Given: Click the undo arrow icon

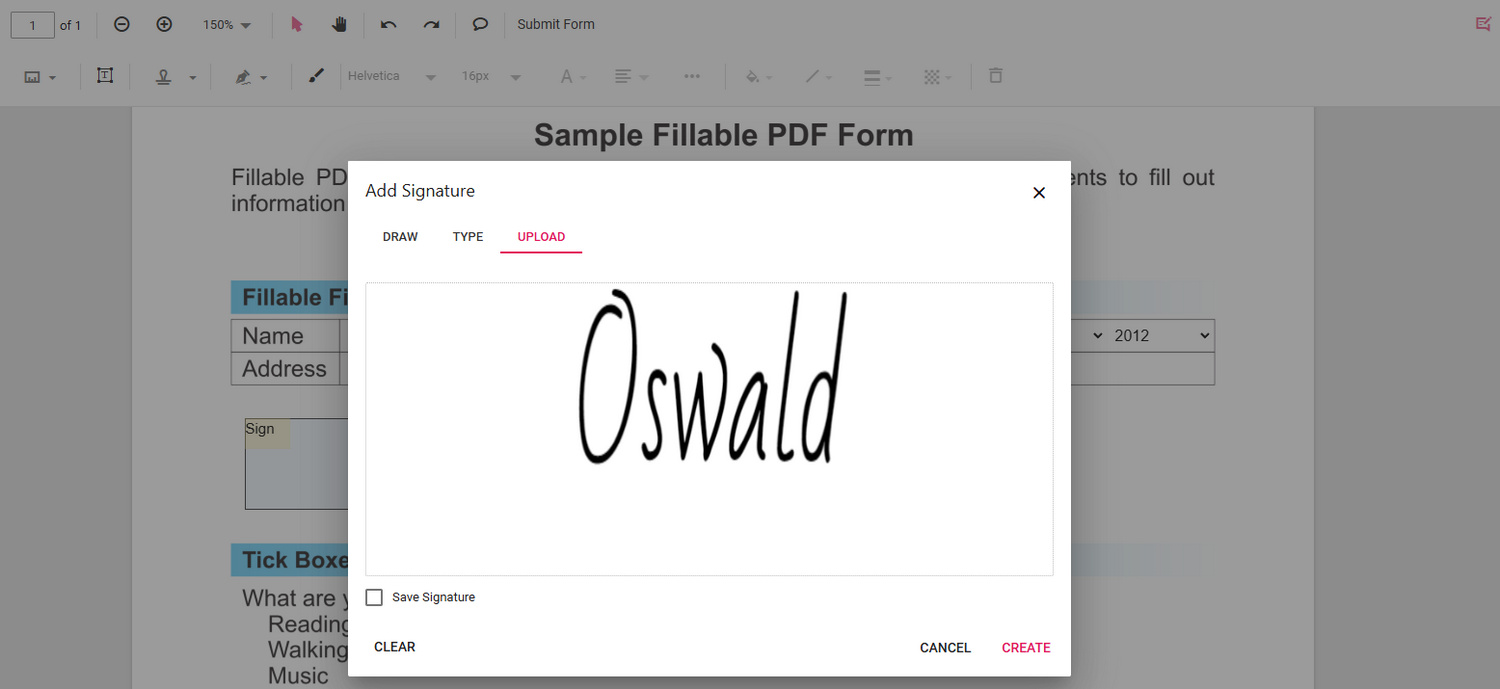Looking at the screenshot, I should (x=389, y=24).
